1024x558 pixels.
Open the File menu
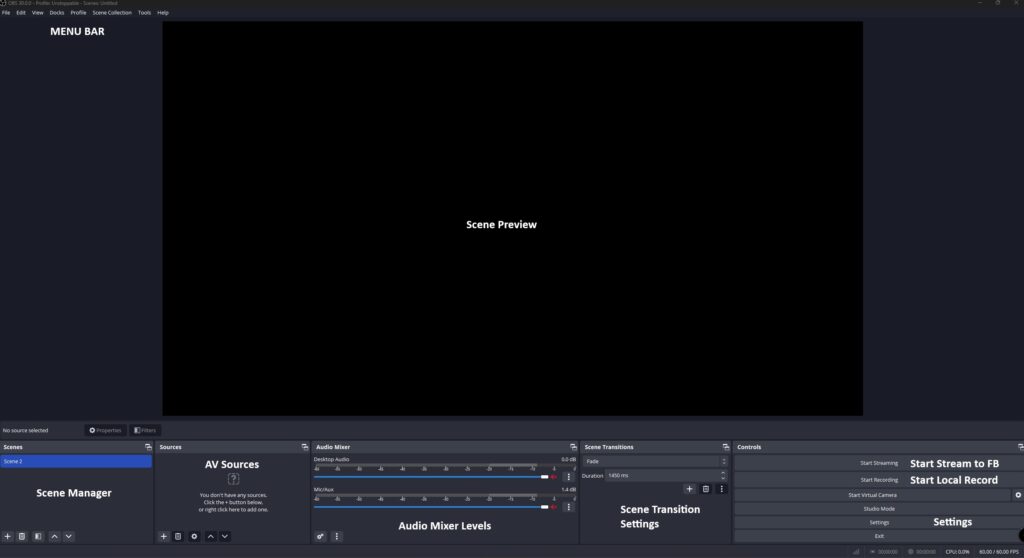click(x=6, y=12)
